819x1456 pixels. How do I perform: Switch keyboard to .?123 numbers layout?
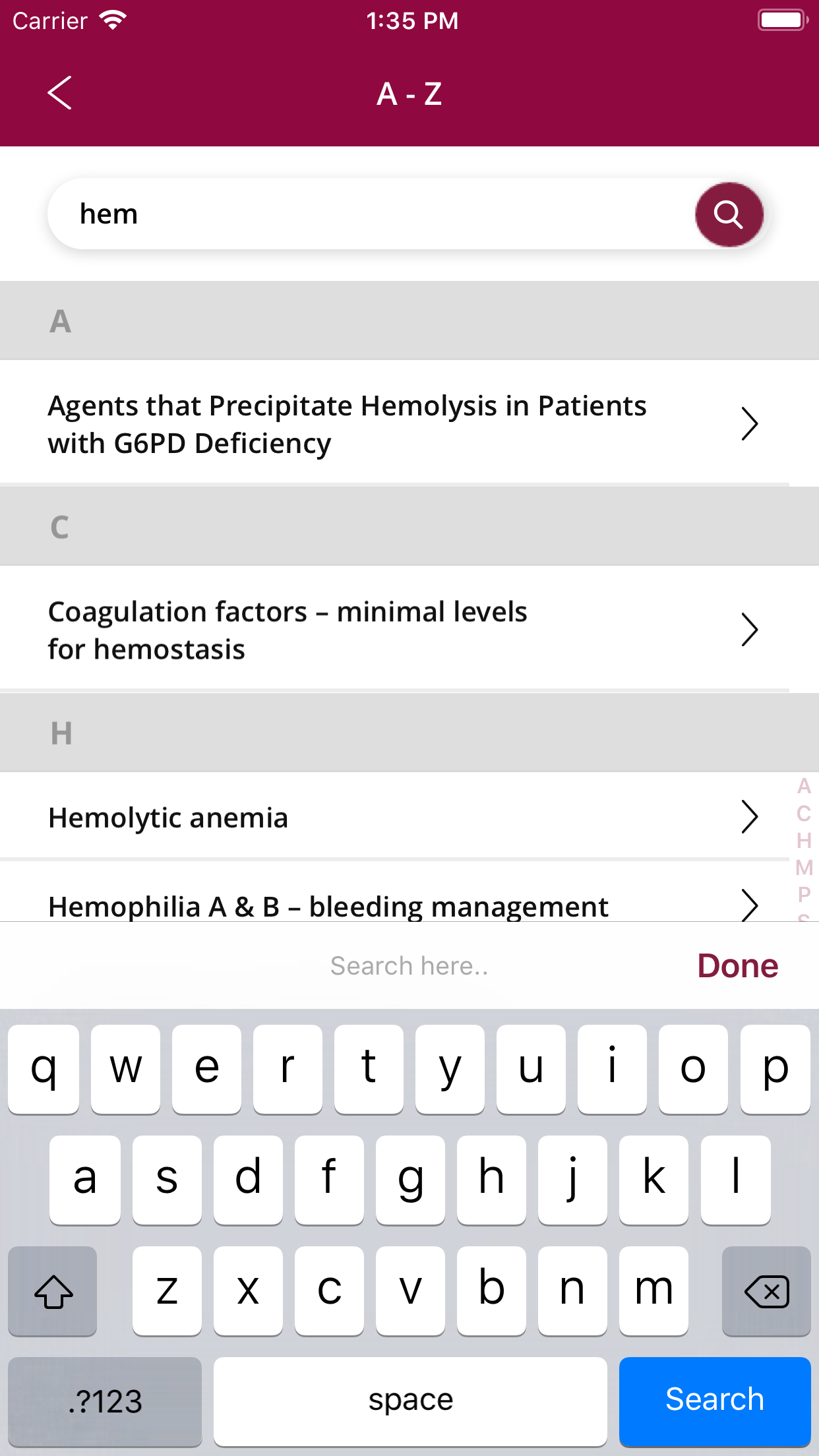105,1401
